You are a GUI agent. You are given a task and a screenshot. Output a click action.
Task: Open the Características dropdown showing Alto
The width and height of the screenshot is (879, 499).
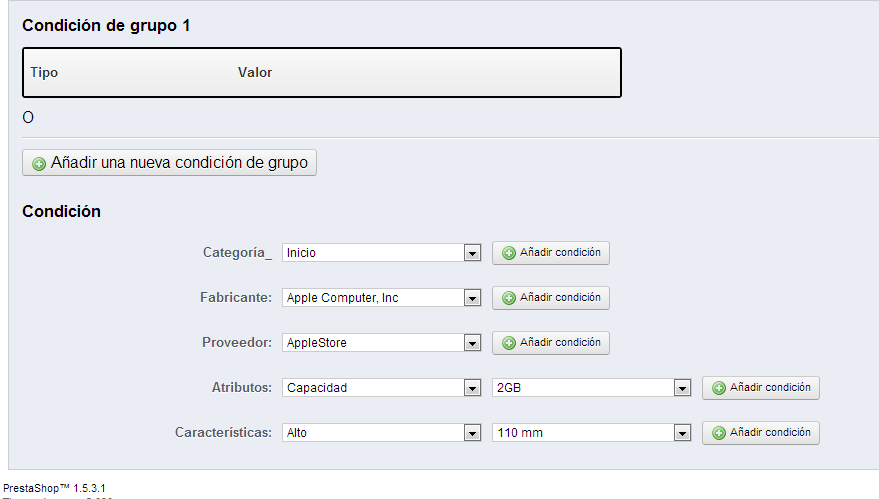(x=382, y=433)
